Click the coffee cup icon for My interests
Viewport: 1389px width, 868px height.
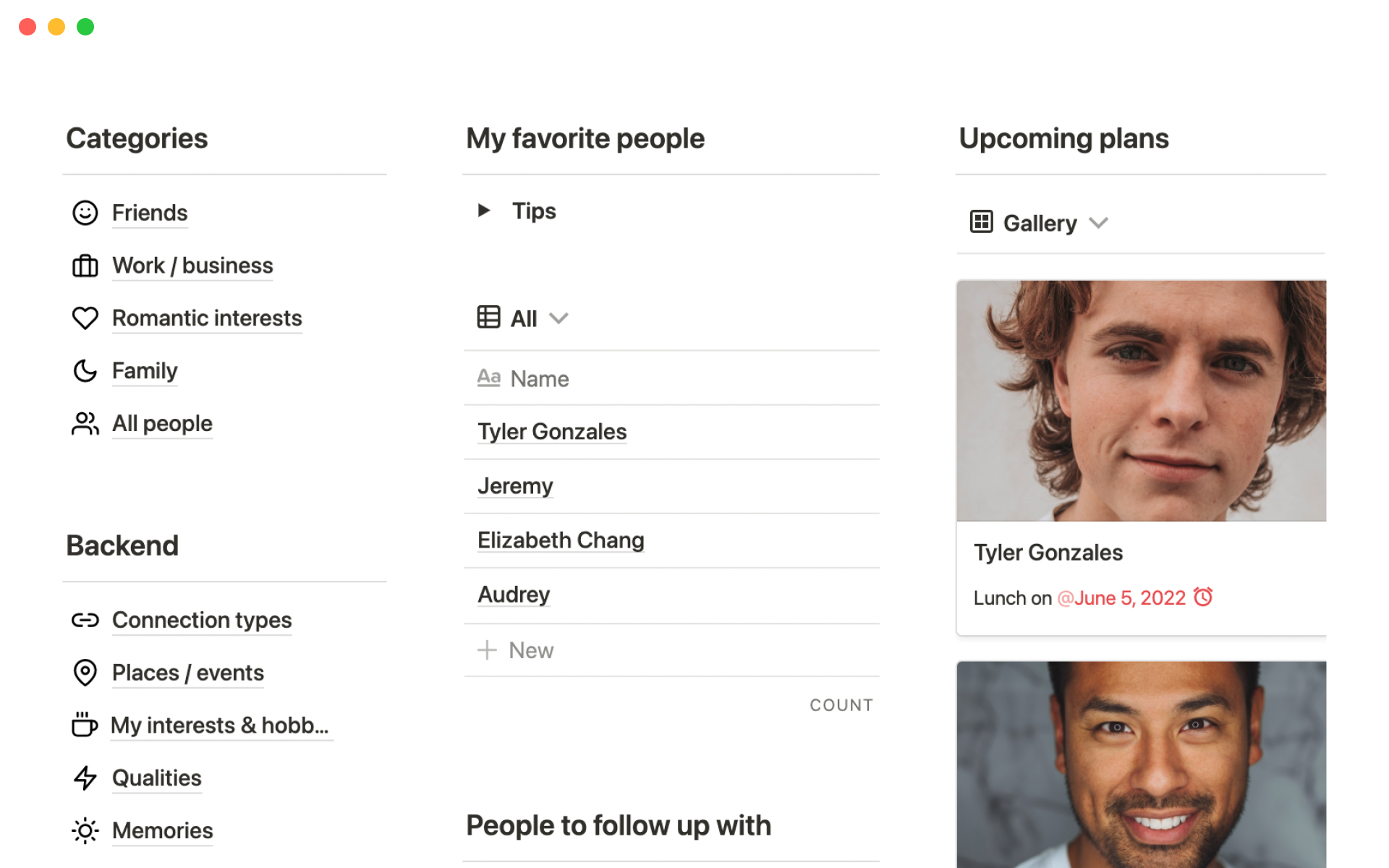pos(85,725)
